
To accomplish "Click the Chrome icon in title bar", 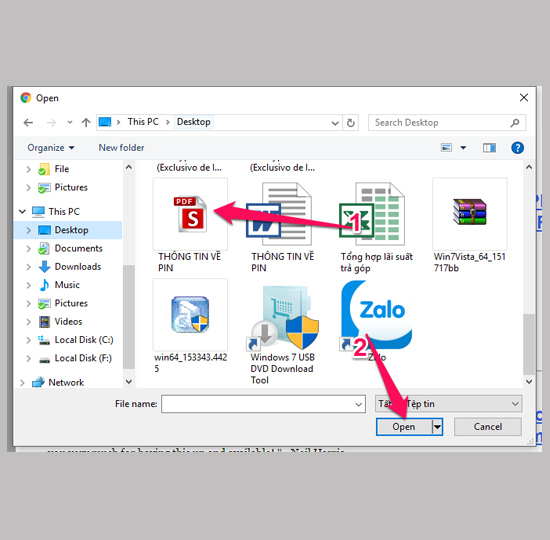I will pos(26,98).
